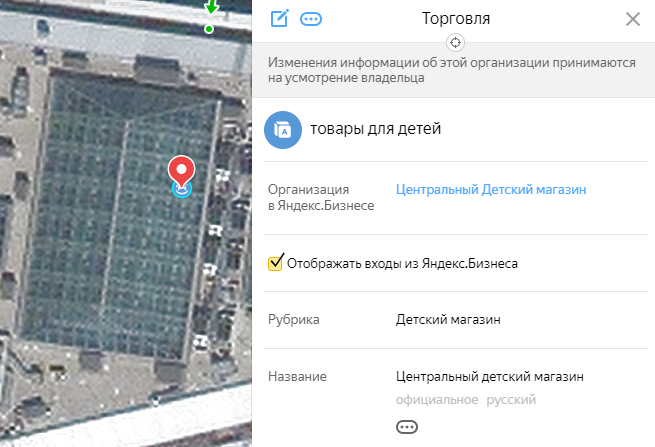Open the edit pencil icon in header
655x447 pixels.
(x=279, y=18)
